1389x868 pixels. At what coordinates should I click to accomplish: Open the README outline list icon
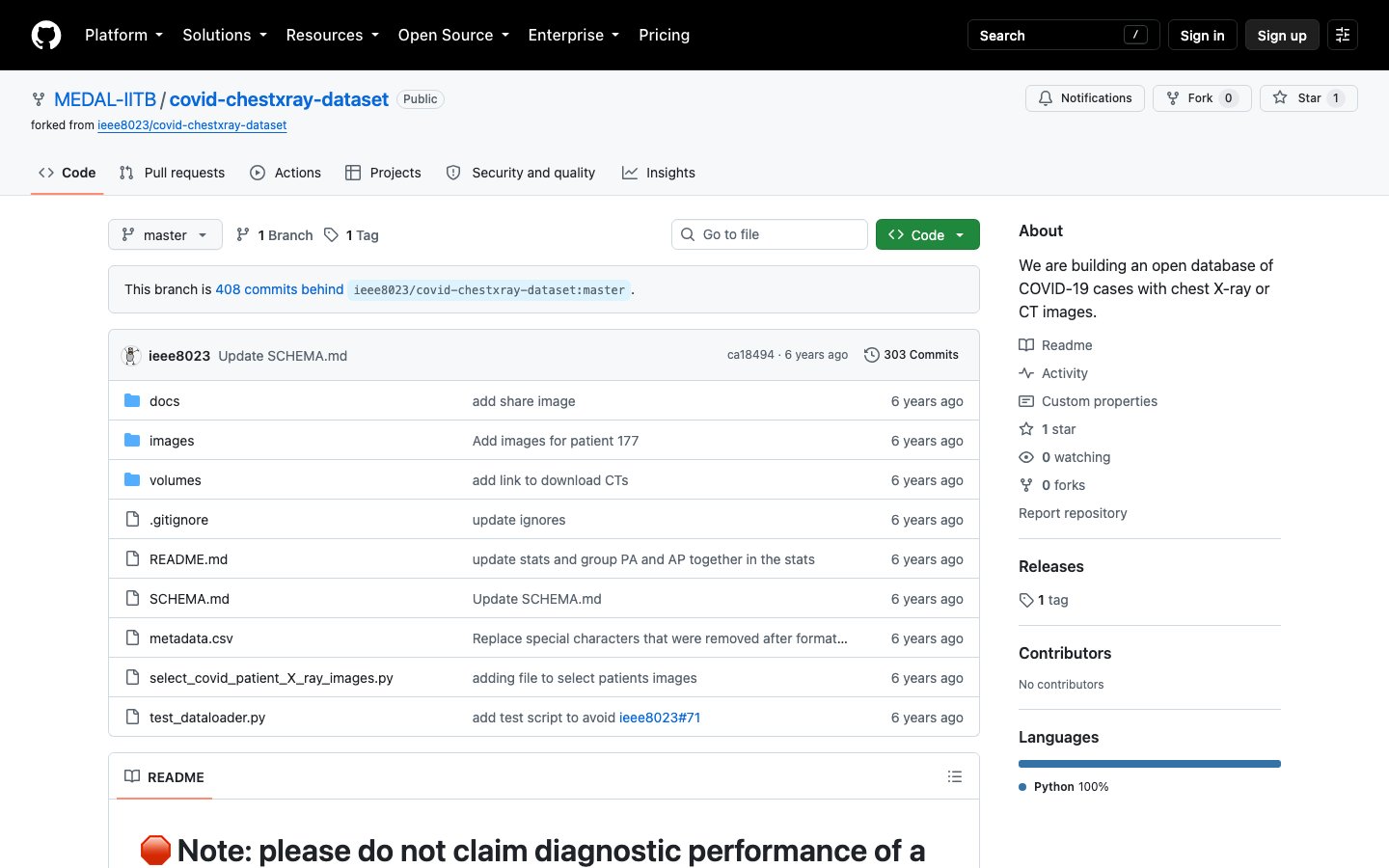[x=955, y=776]
